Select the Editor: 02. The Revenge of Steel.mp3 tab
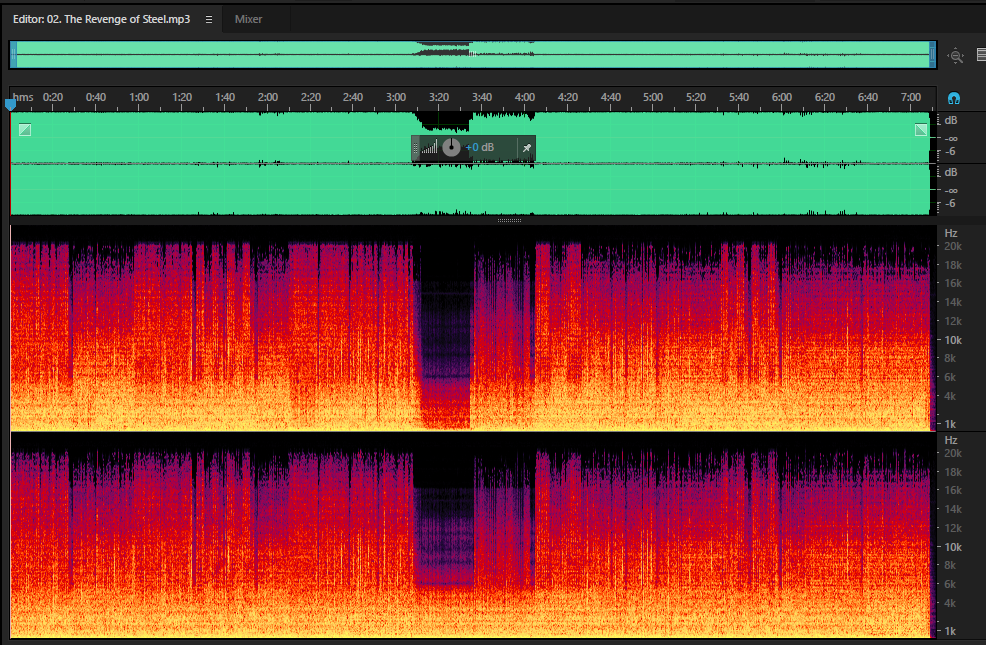The height and width of the screenshot is (645, 986). tap(101, 19)
